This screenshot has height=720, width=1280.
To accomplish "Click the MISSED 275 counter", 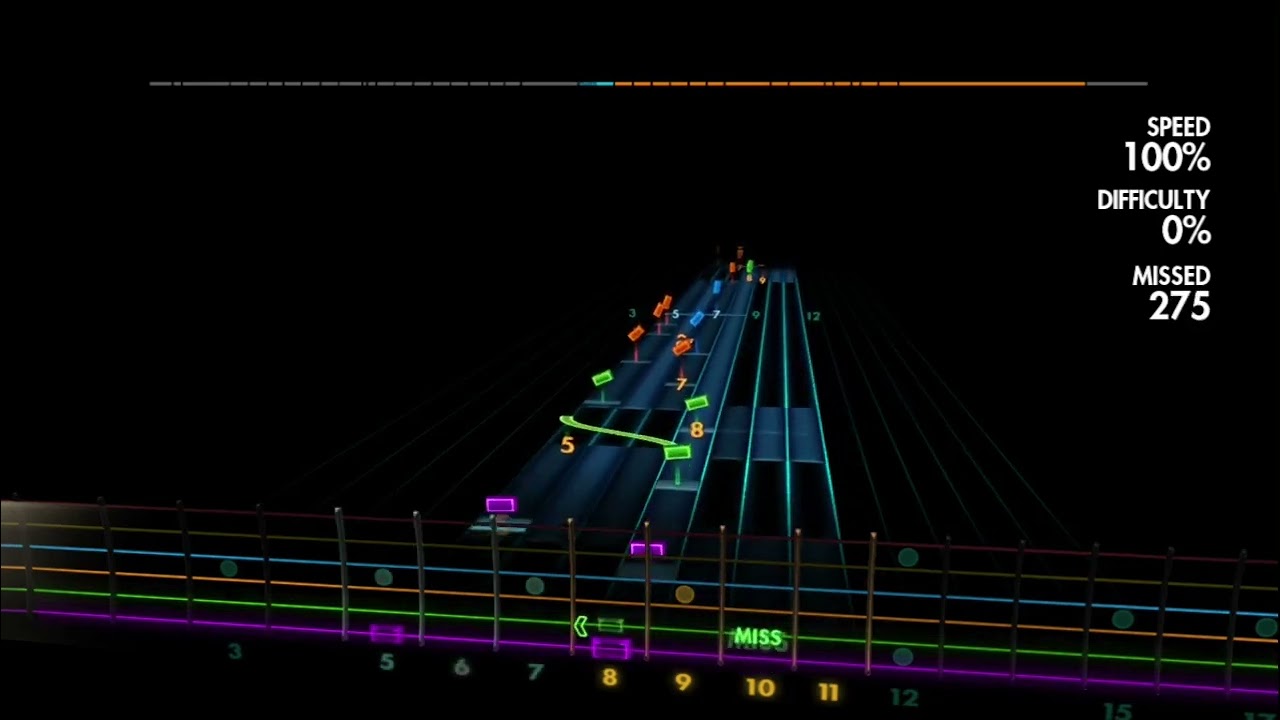I will point(1171,293).
